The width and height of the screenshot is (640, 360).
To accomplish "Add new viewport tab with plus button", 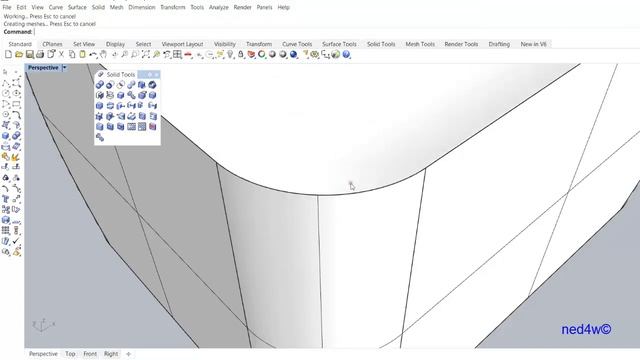I will [128, 354].
